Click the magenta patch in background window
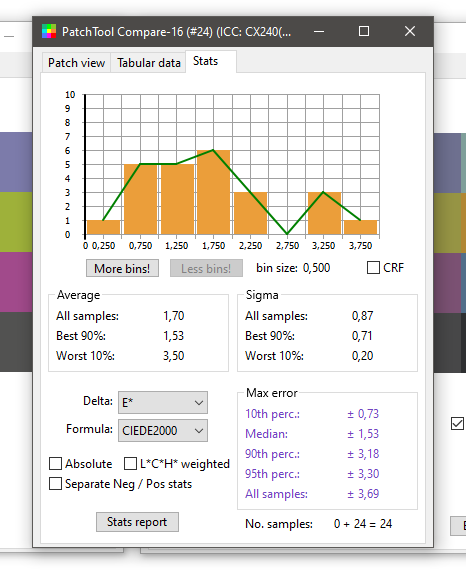 (x=16, y=282)
